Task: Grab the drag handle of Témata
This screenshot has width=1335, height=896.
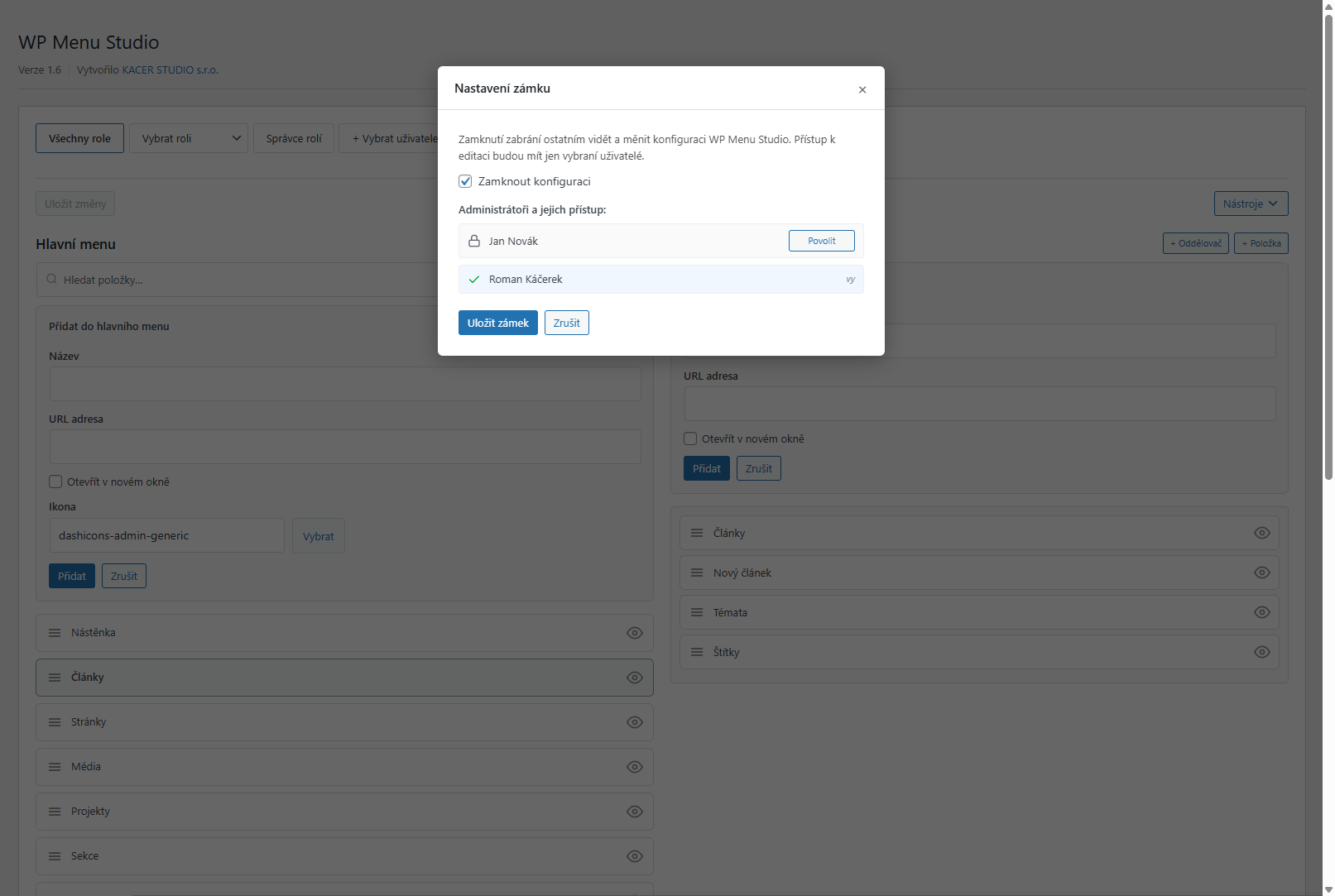Action: point(697,612)
